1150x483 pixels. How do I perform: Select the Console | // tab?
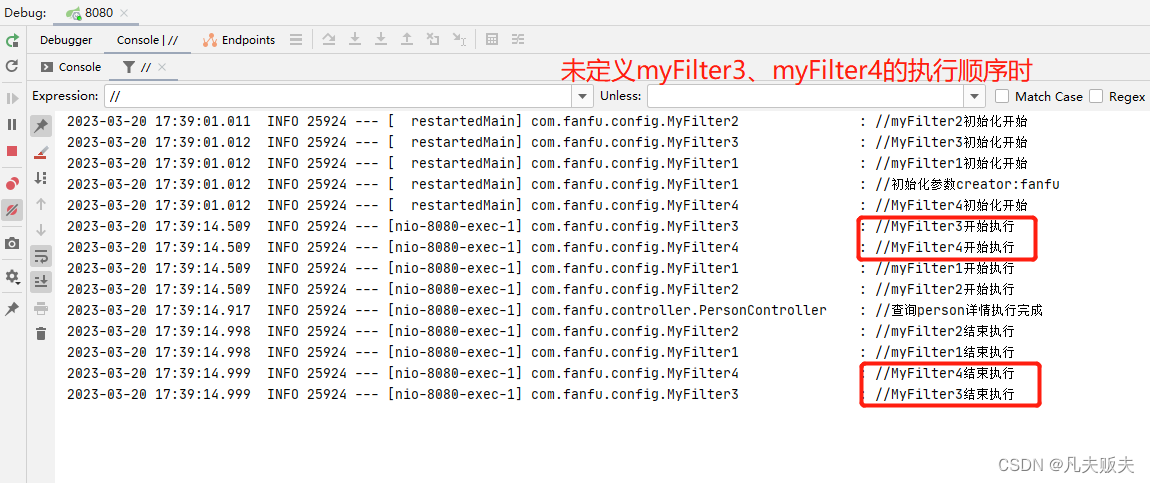pos(147,40)
